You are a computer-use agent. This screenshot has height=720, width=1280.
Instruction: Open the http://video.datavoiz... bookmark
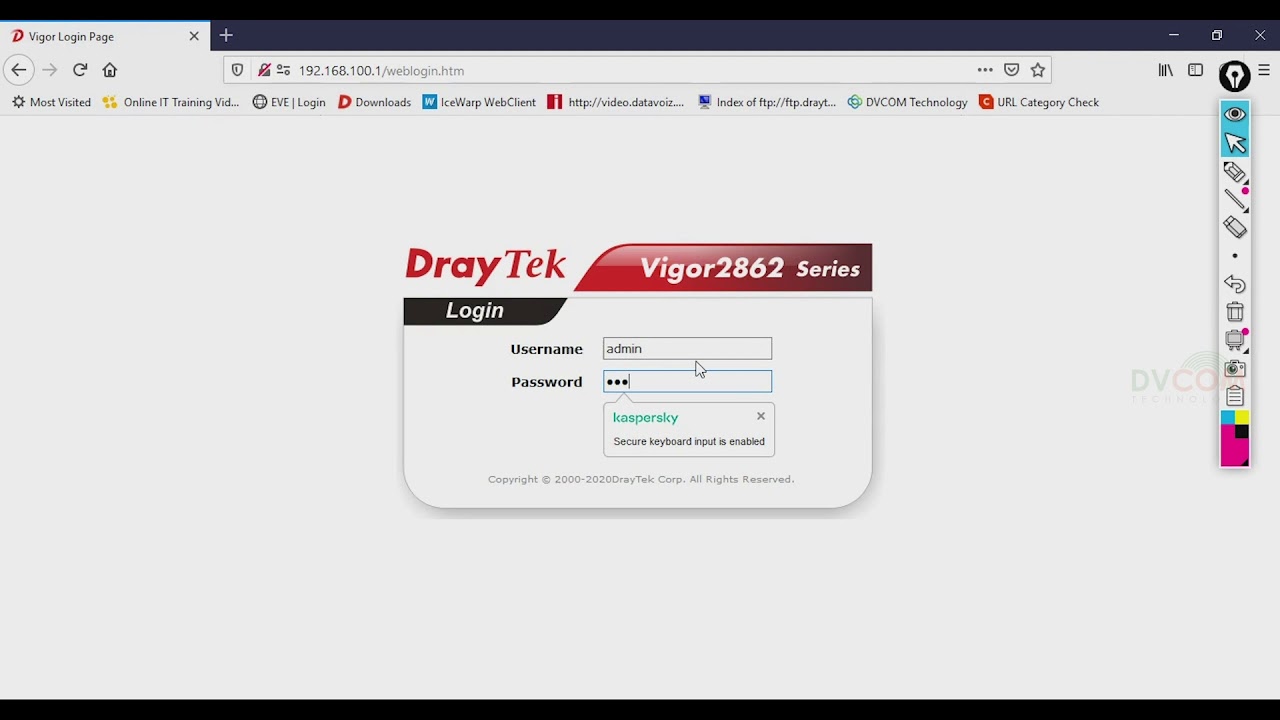pyautogui.click(x=616, y=102)
